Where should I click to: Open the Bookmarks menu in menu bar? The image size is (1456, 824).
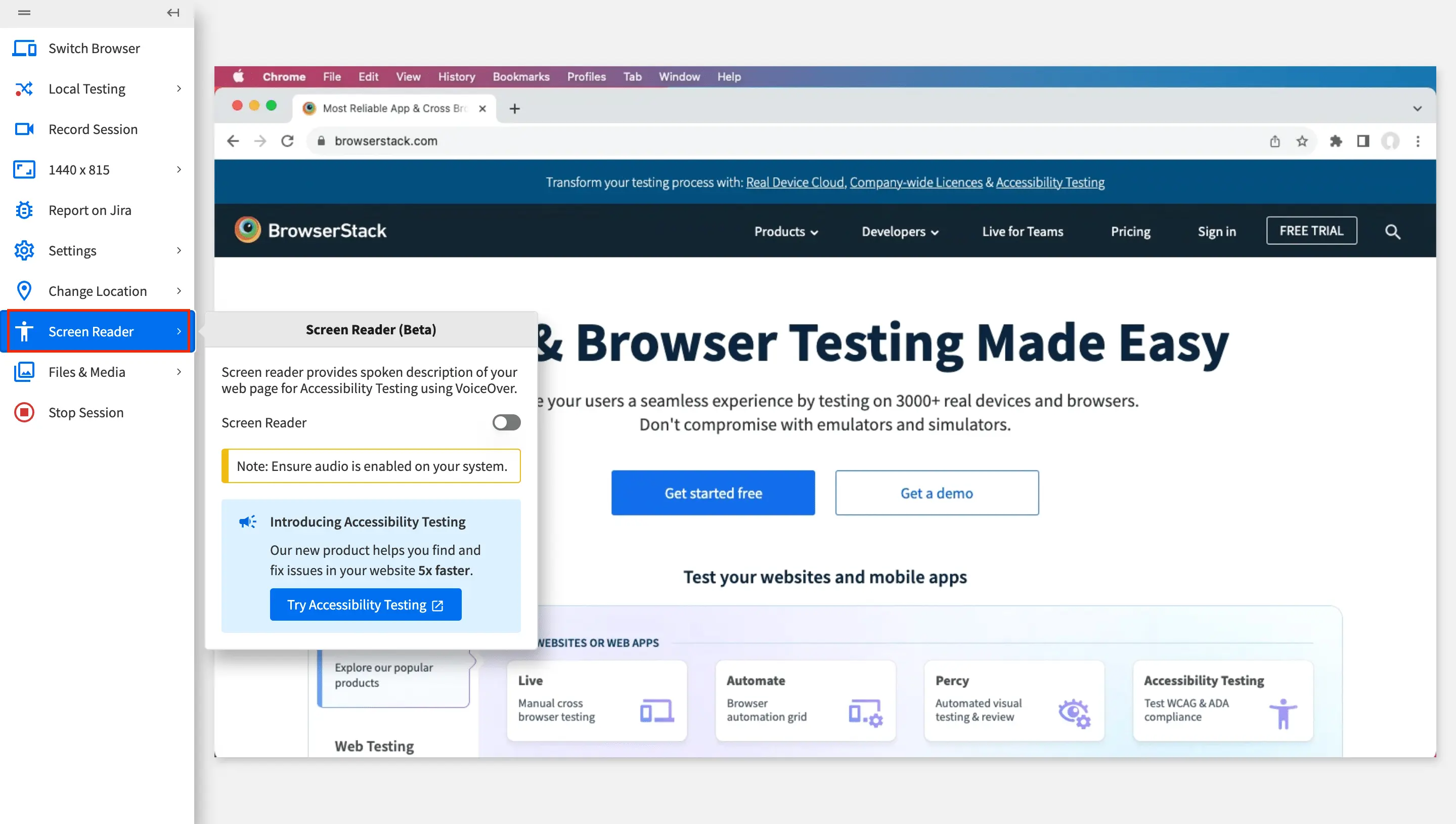[x=520, y=76]
